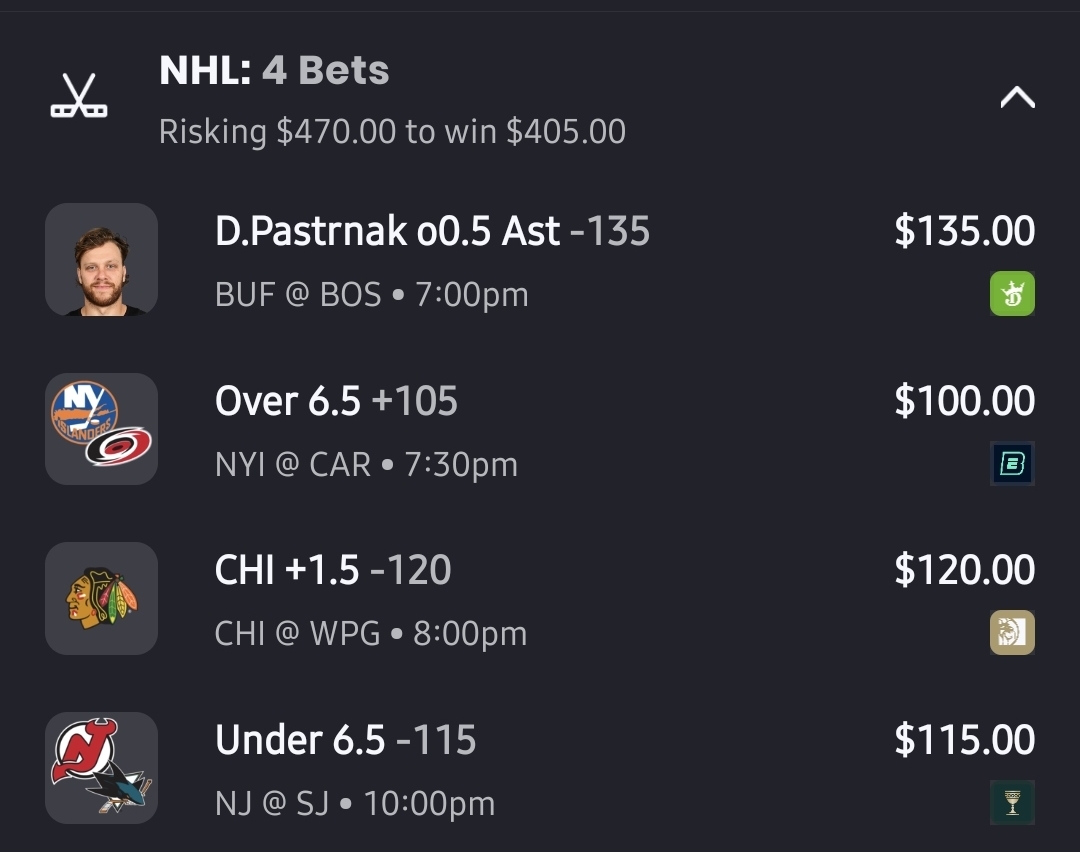The image size is (1080, 852).
Task: Click the 'NHL: 4 Bets' header title
Action: coord(274,70)
